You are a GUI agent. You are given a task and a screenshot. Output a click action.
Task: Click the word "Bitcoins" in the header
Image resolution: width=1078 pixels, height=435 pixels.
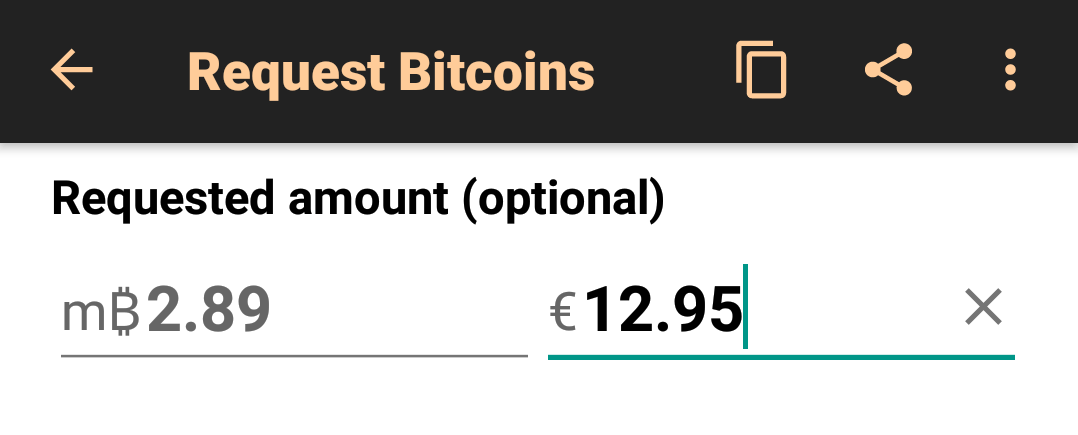[496, 71]
